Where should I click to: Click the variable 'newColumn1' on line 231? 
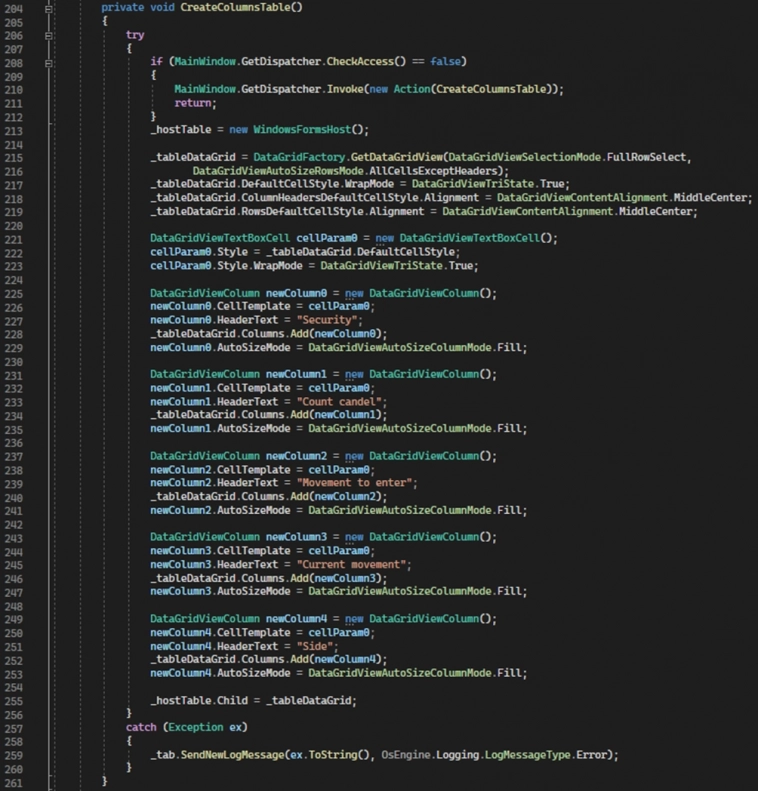pyautogui.click(x=296, y=374)
